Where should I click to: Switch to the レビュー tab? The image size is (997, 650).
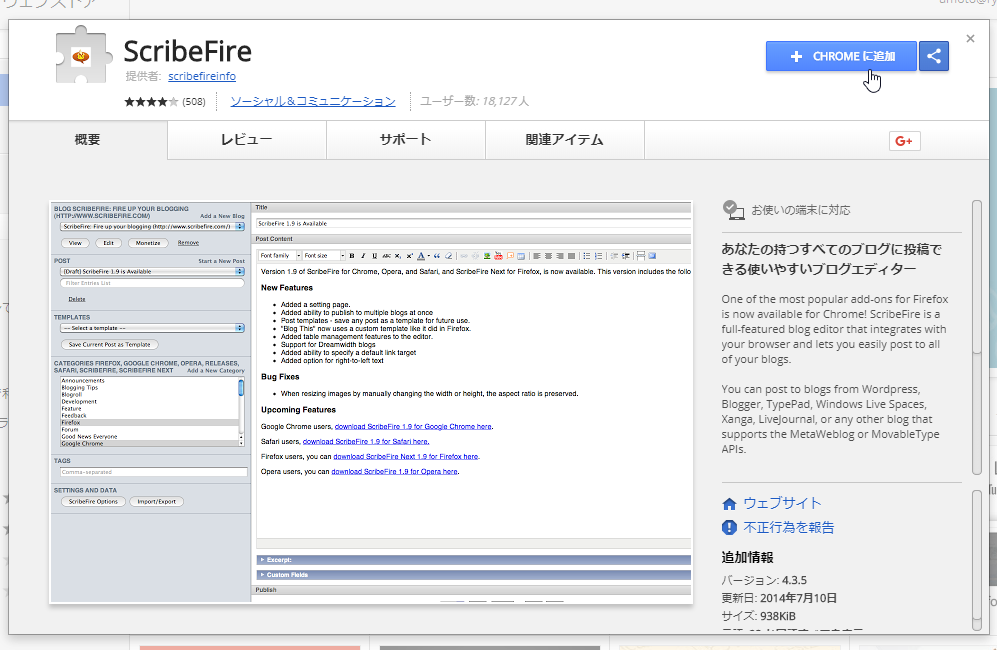click(x=246, y=140)
